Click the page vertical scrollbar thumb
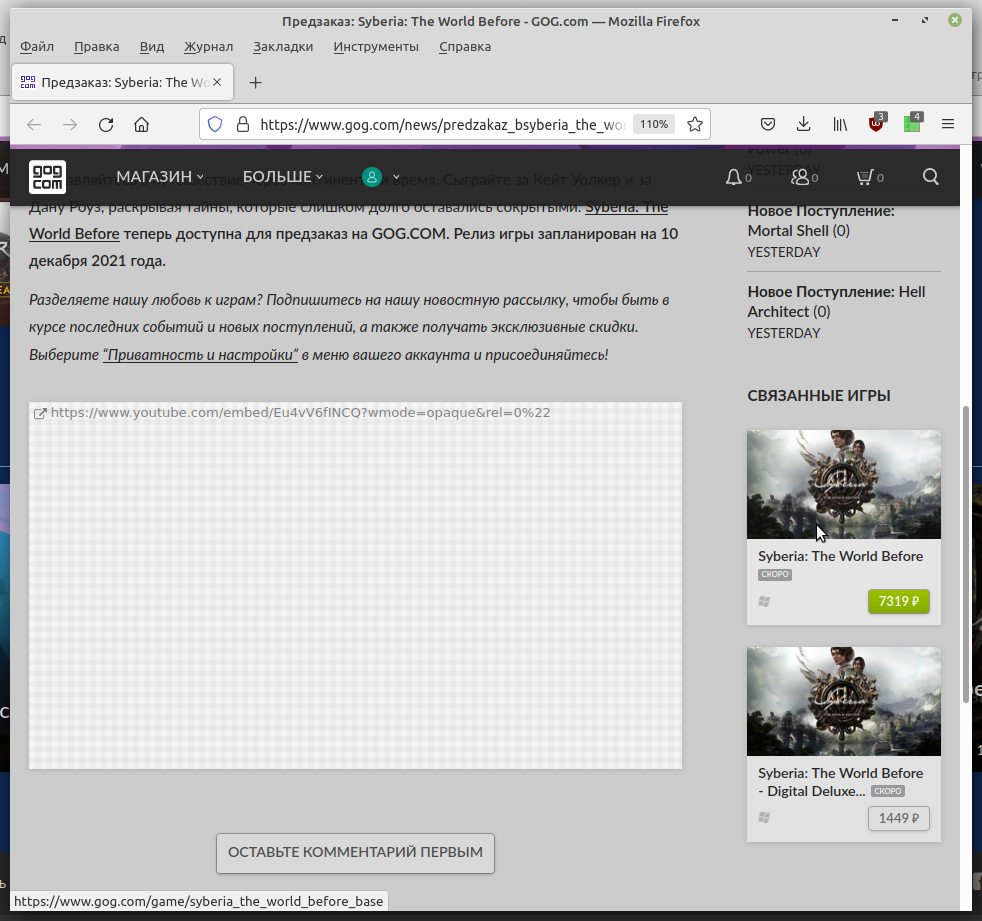The image size is (982, 921). (966, 554)
